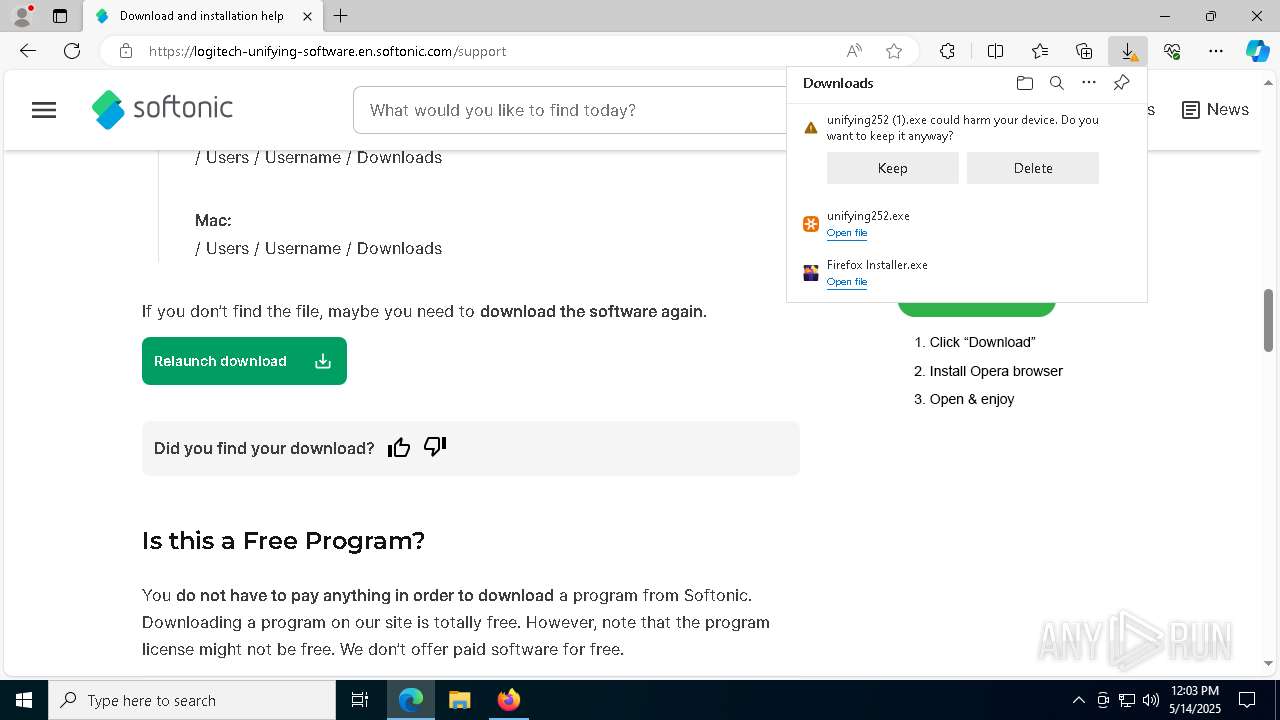Open Windows Start menu
1280x720 pixels.
(24, 700)
